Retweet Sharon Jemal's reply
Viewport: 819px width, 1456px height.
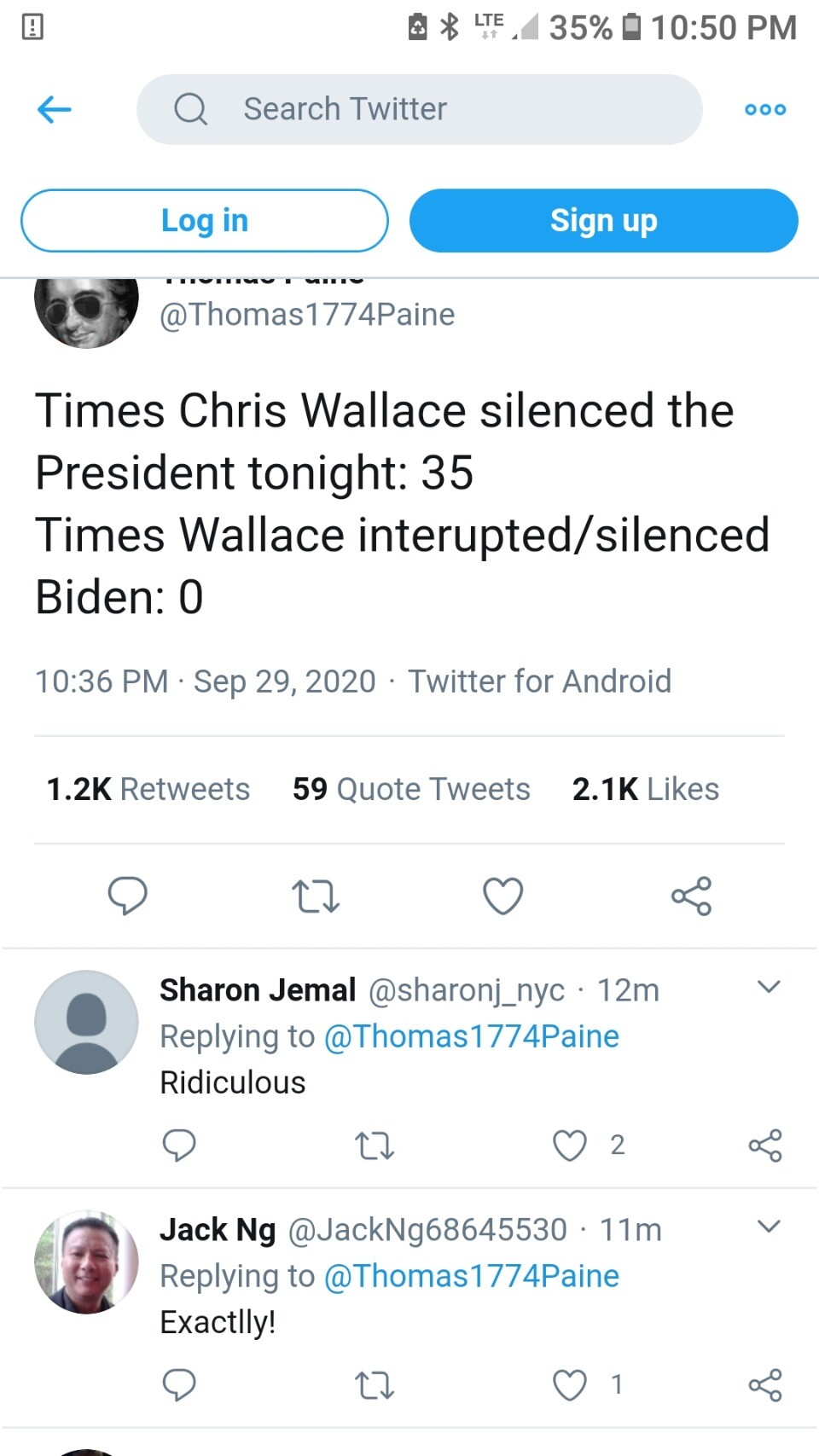pos(375,1146)
